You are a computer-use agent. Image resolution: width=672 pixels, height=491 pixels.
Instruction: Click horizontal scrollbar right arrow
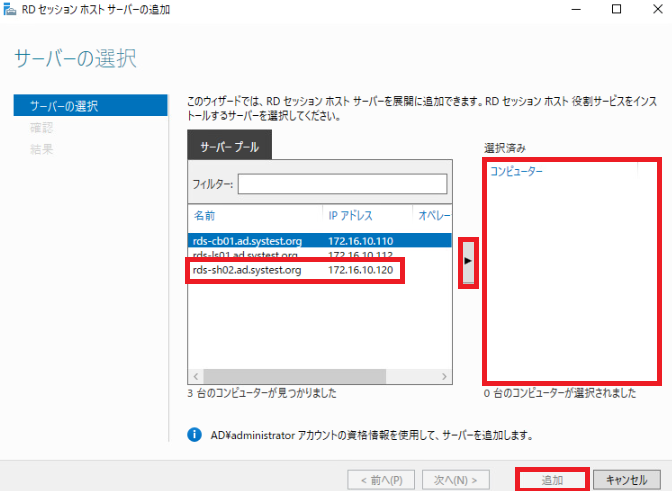(x=444, y=376)
